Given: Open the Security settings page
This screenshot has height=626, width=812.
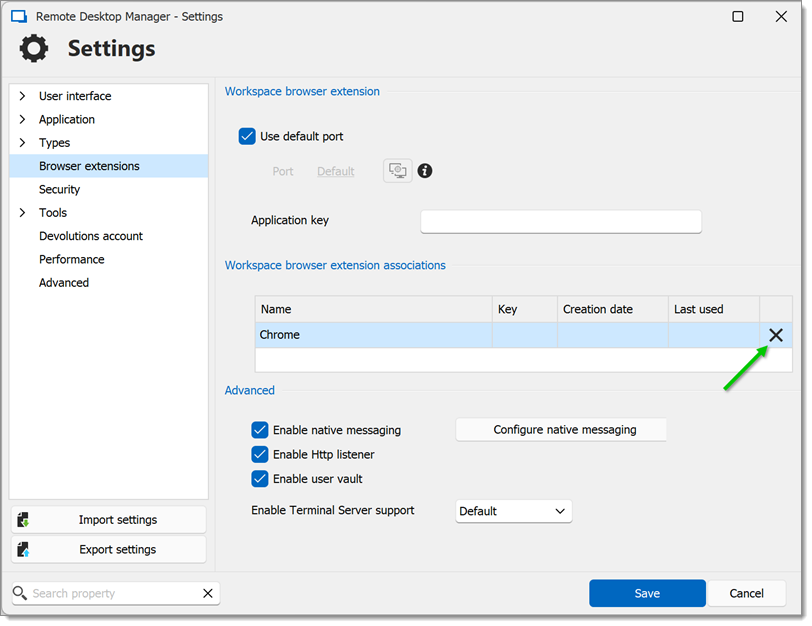Looking at the screenshot, I should click(x=60, y=190).
